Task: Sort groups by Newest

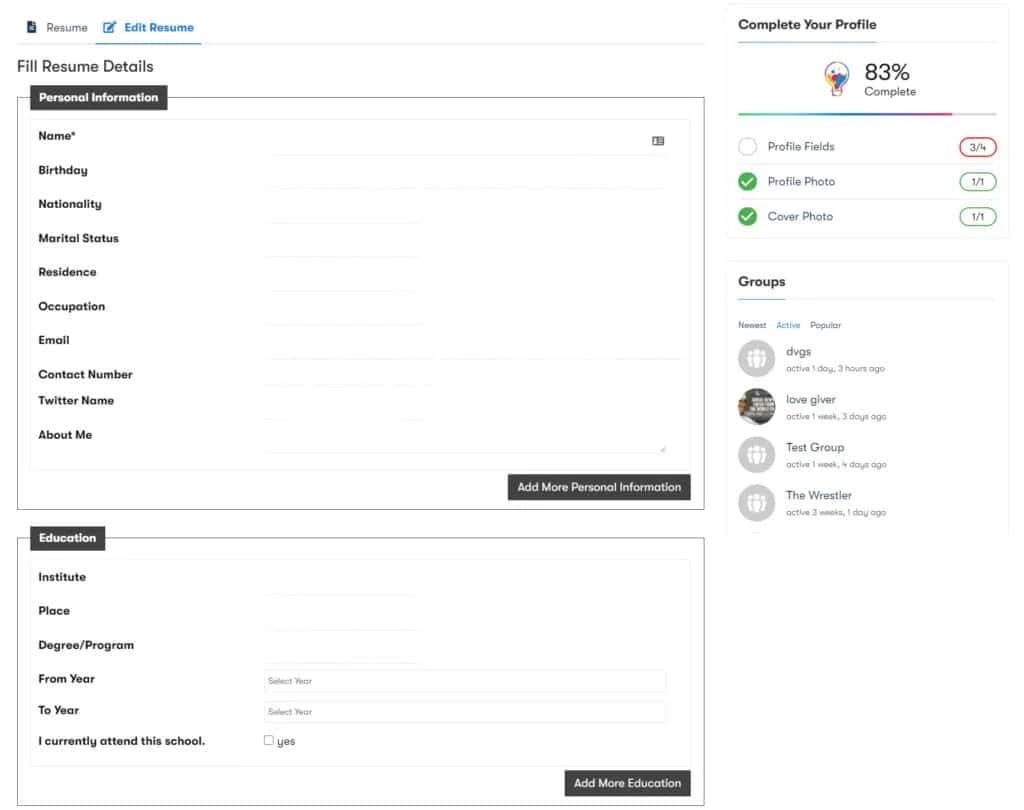Action: [x=752, y=325]
